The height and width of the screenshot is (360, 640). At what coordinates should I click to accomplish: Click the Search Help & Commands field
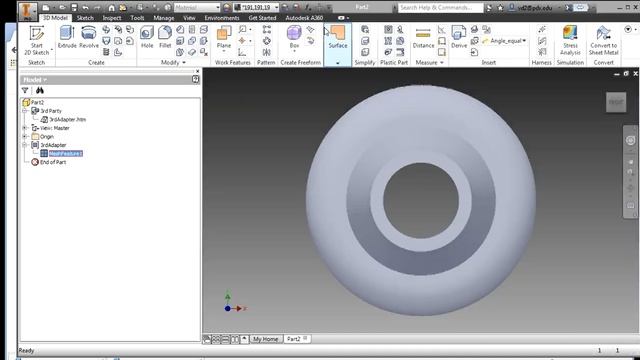click(x=440, y=7)
